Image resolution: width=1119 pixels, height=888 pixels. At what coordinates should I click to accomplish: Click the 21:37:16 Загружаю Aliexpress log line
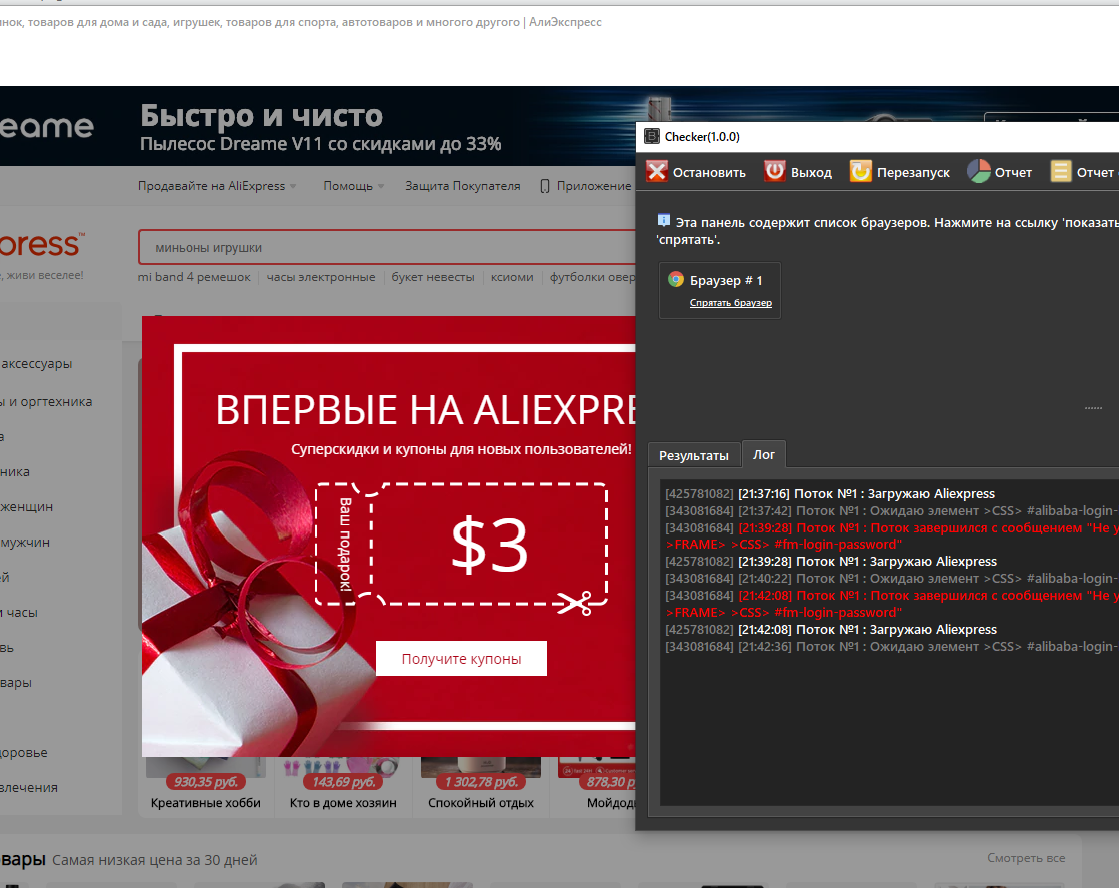tap(830, 493)
